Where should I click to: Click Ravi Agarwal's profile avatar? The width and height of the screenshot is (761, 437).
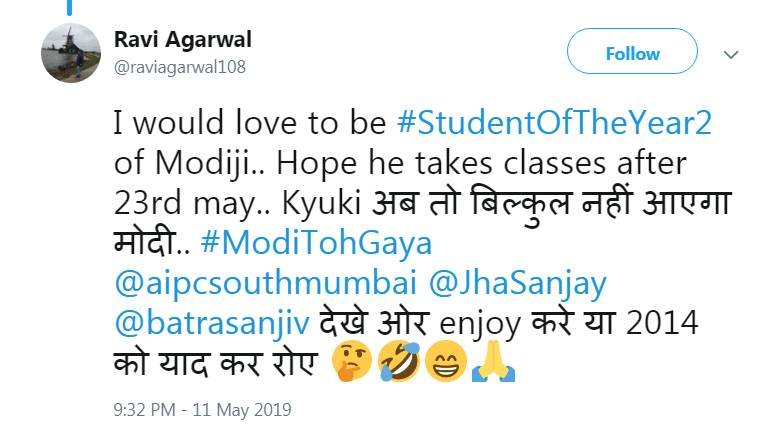[70, 53]
